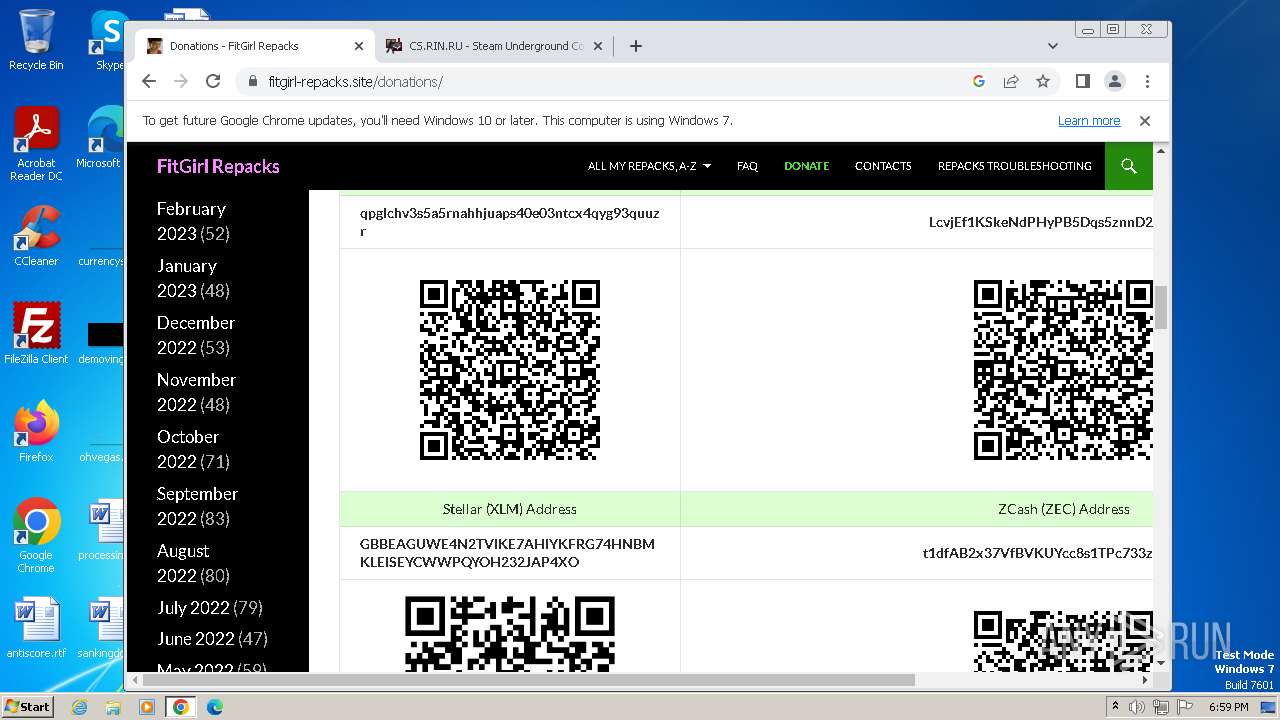The width and height of the screenshot is (1280, 720).
Task: Open the Chrome profile avatar
Action: [1115, 81]
